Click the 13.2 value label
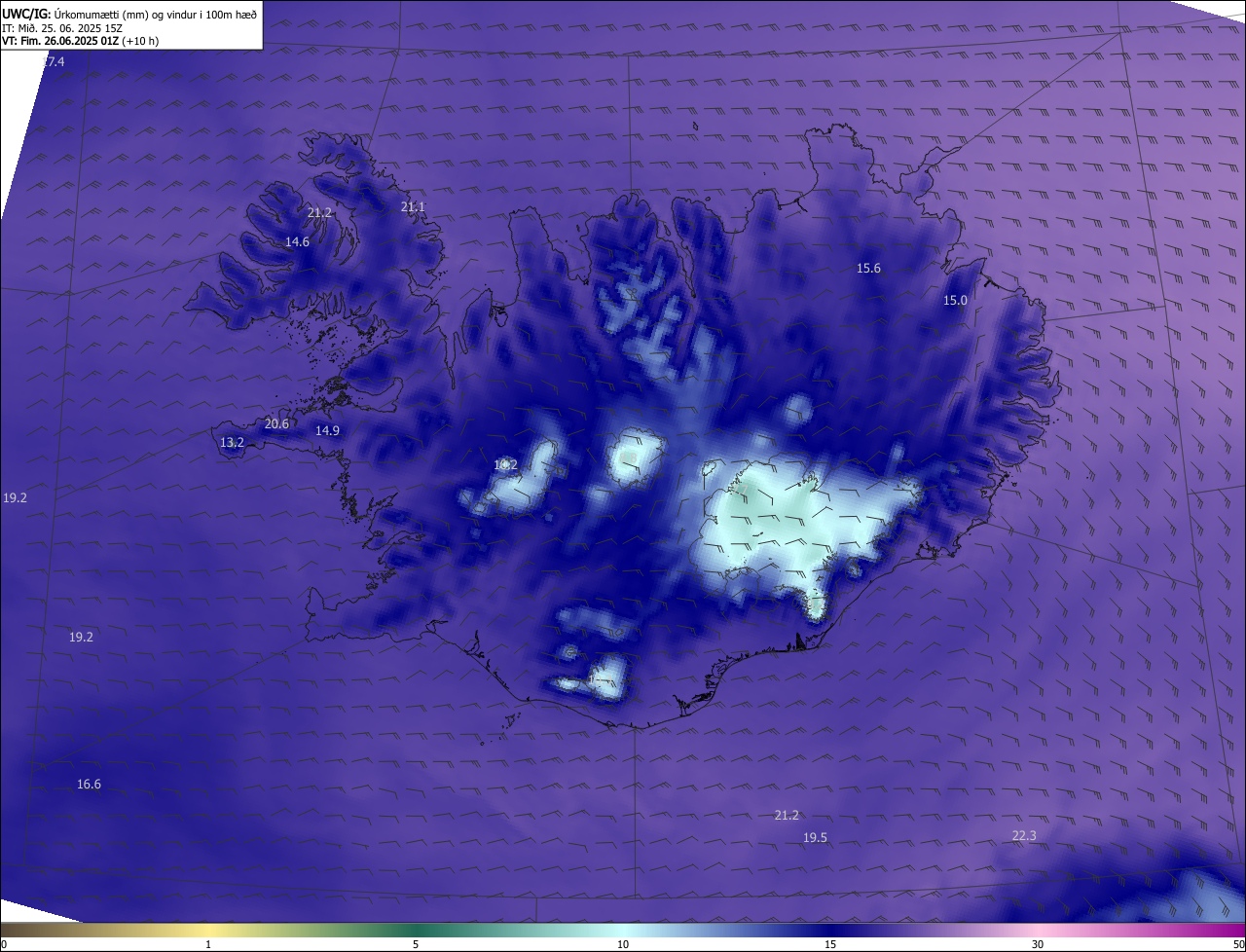Screen dimensions: 1246x952 point(232,443)
